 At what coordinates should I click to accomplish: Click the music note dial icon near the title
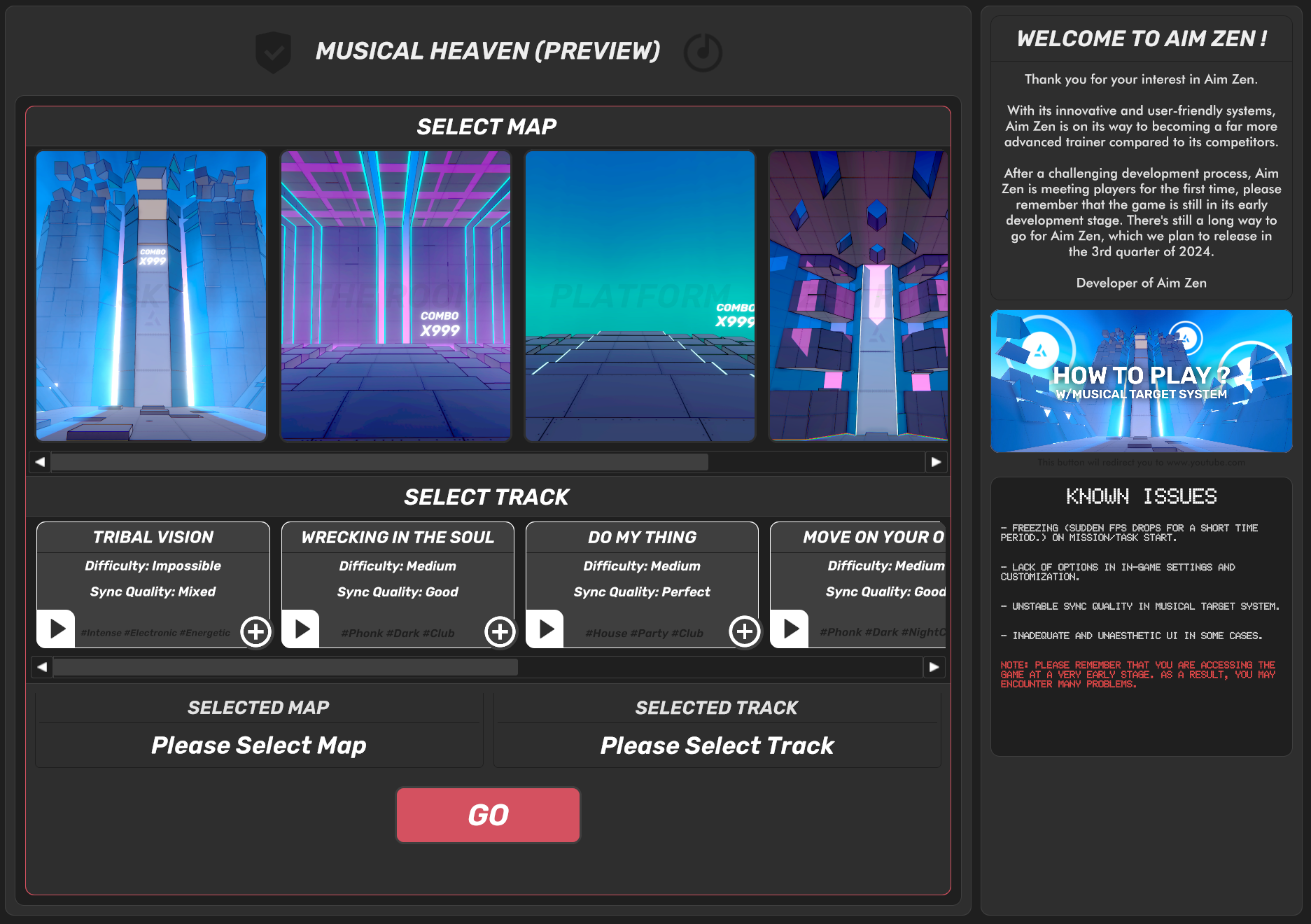pos(703,51)
